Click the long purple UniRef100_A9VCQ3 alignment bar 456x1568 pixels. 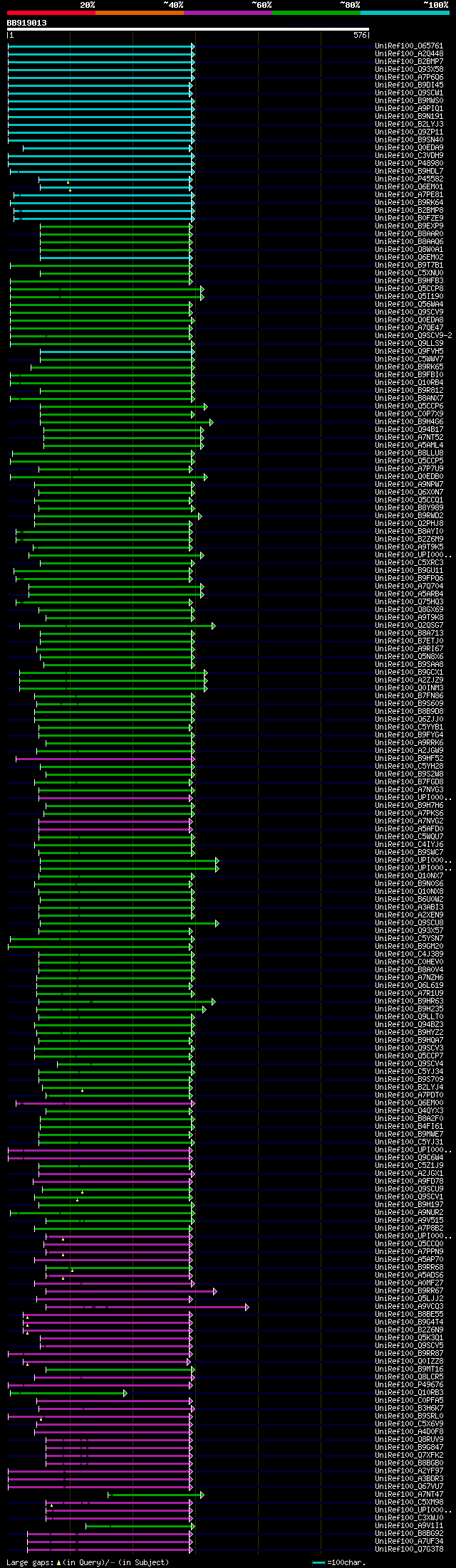(147, 1307)
